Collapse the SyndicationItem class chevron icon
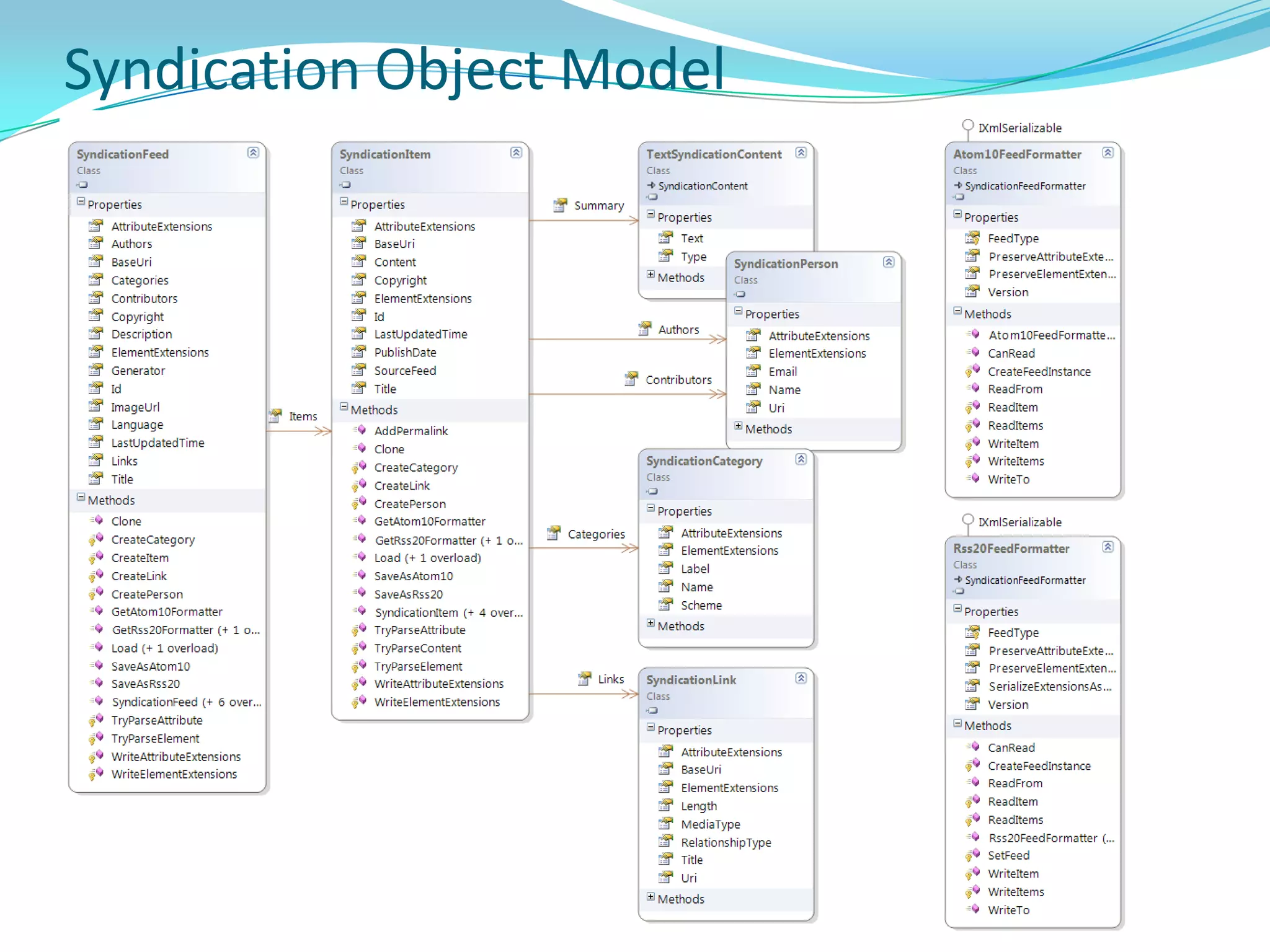The image size is (1270, 952). point(516,152)
